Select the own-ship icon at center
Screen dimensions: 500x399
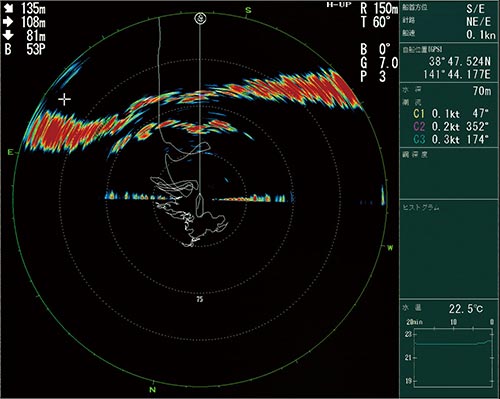(200, 205)
